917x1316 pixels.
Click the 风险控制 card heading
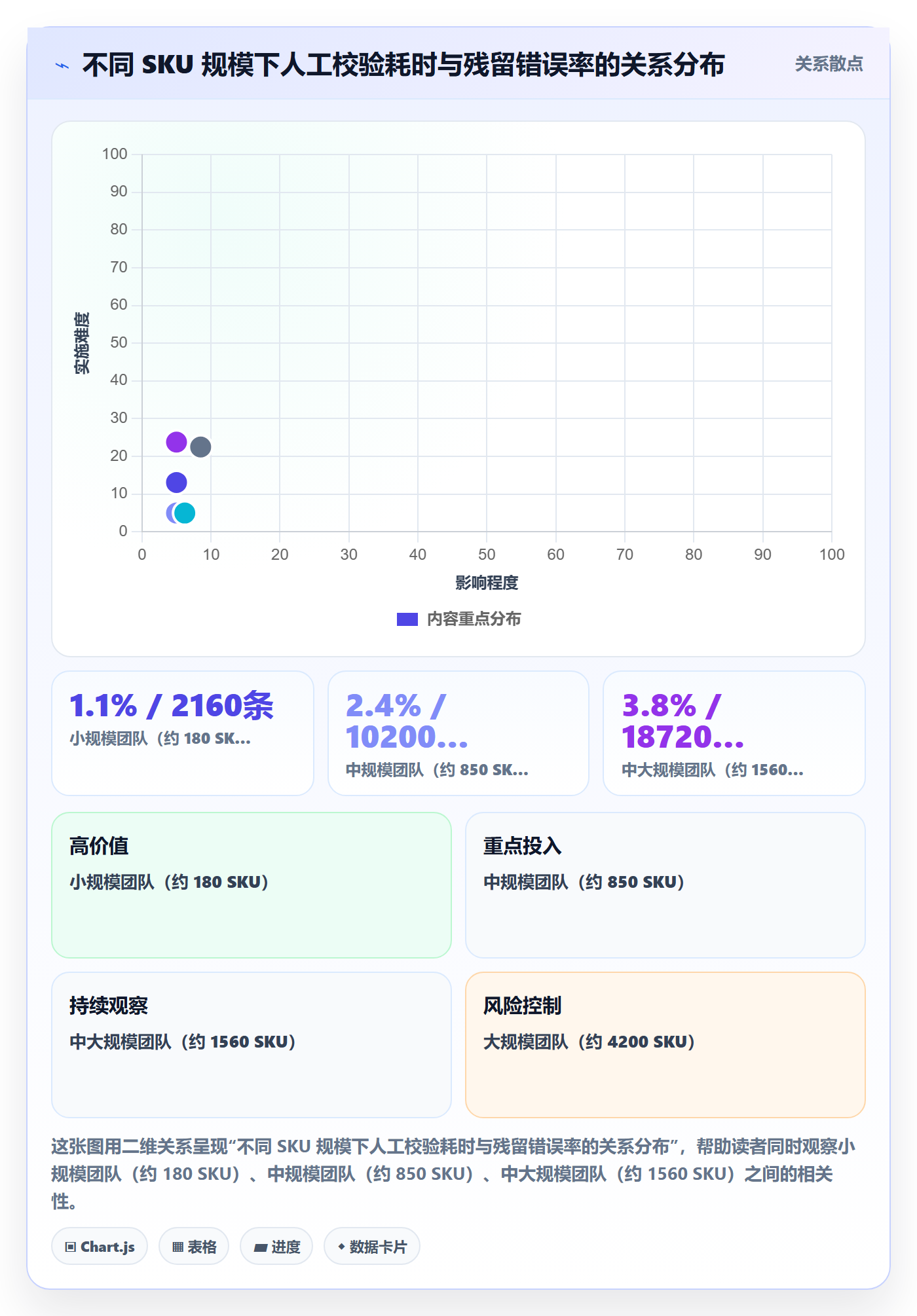tap(523, 1006)
